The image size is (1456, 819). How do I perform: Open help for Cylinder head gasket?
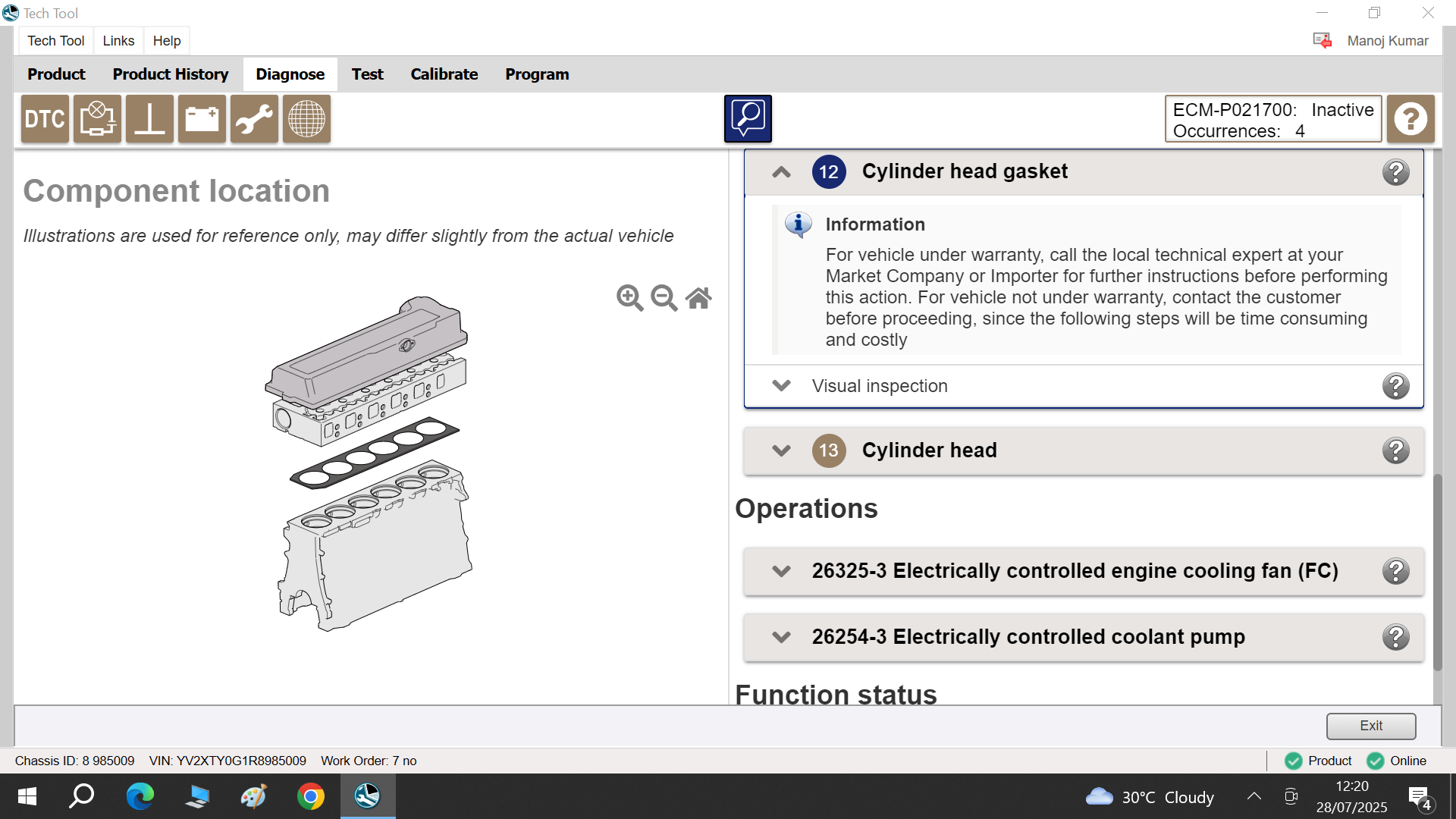1395,172
